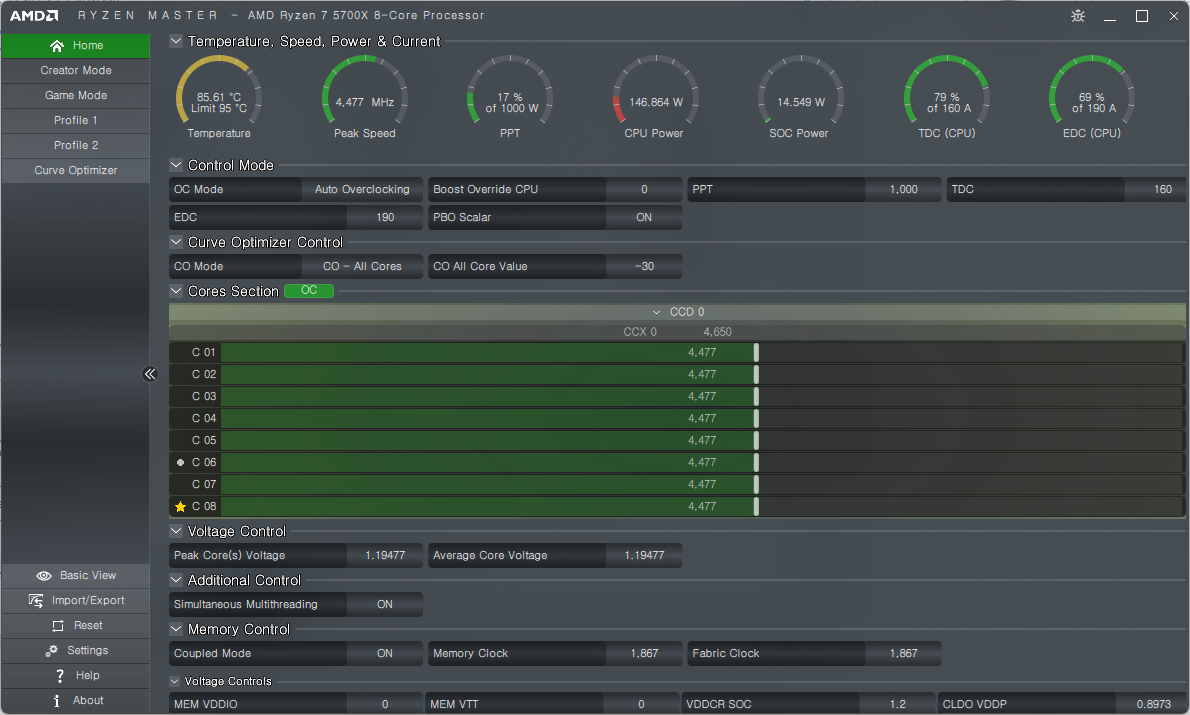
Task: Open the Creator Mode tab
Action: [76, 71]
